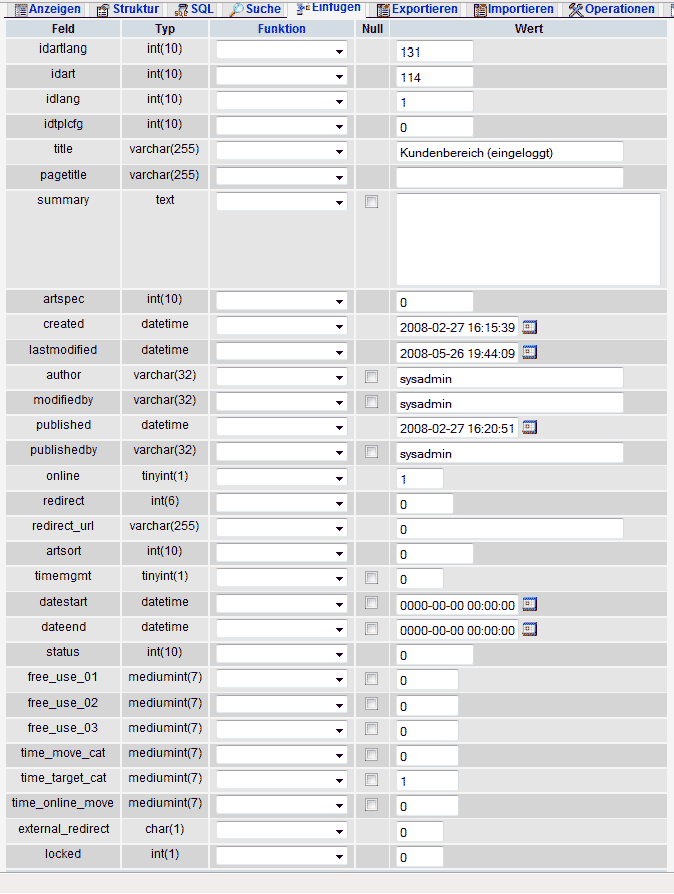Image resolution: width=674 pixels, height=894 pixels.
Task: Click the Suche magnifier icon
Action: 237,10
